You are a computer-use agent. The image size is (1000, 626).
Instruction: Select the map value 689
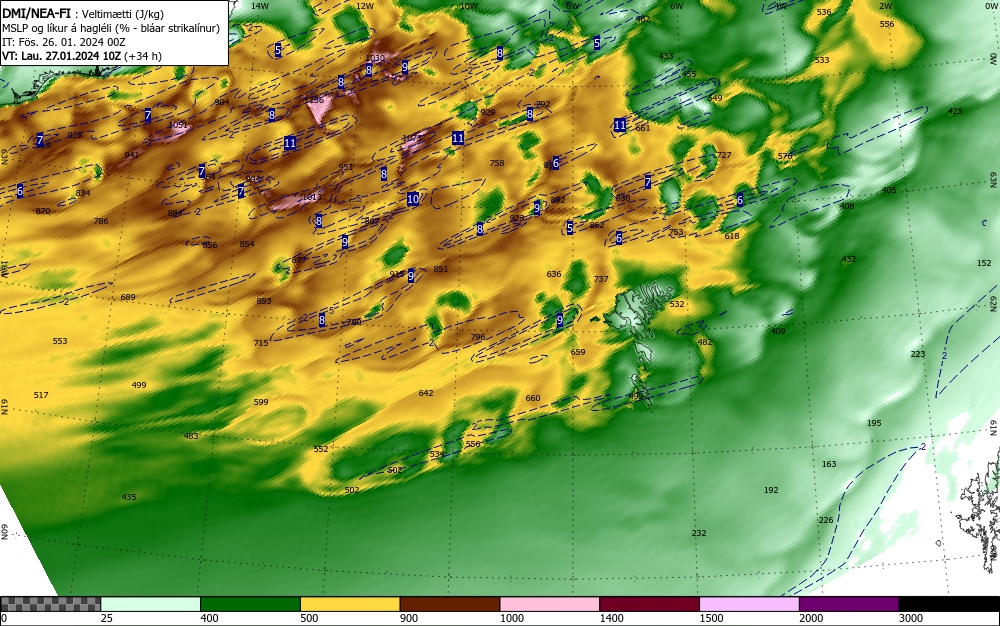[x=128, y=297]
